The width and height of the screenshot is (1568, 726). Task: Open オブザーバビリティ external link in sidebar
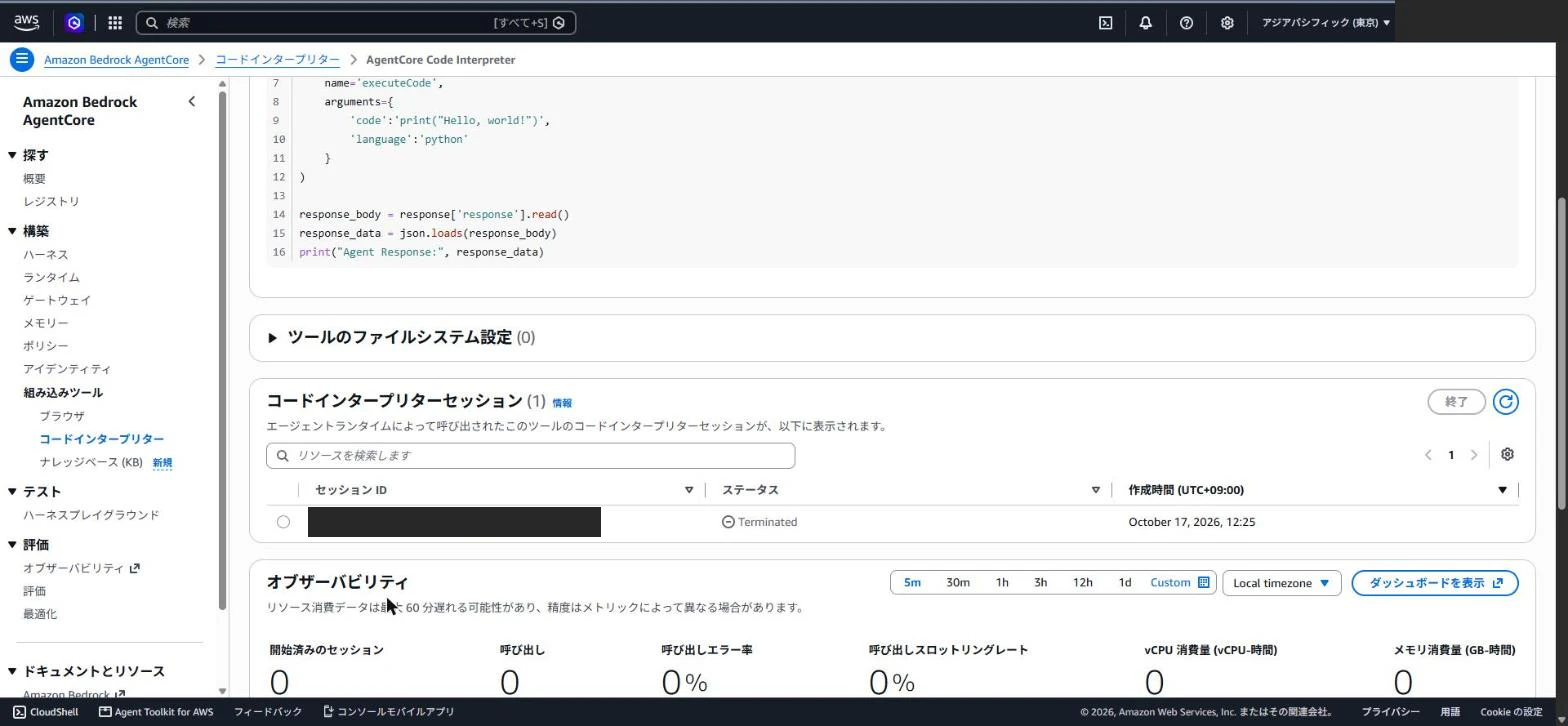(x=82, y=568)
